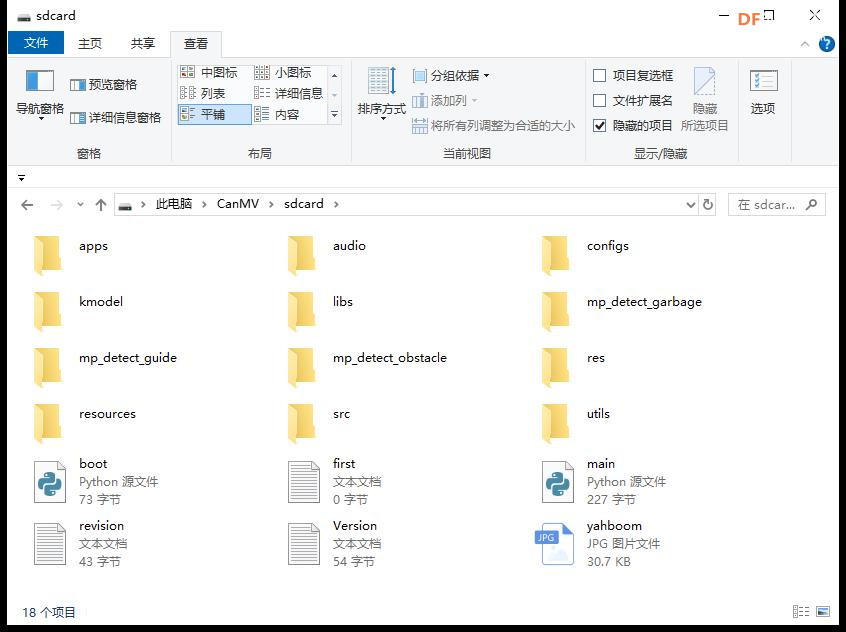Image resolution: width=846 pixels, height=632 pixels.
Task: Toggle file name extensions checkbox
Action: point(600,100)
